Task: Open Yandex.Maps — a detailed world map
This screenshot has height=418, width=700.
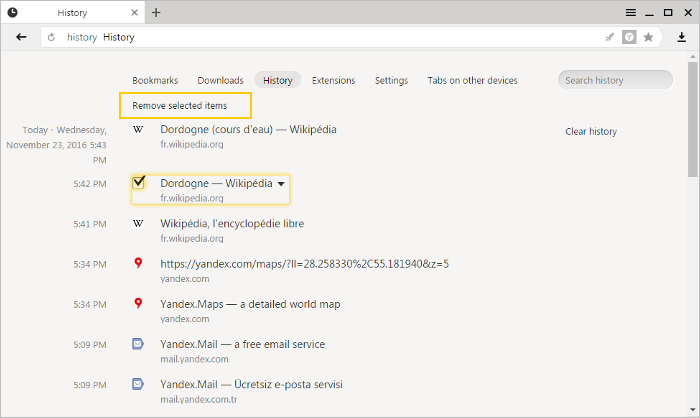Action: 250,304
